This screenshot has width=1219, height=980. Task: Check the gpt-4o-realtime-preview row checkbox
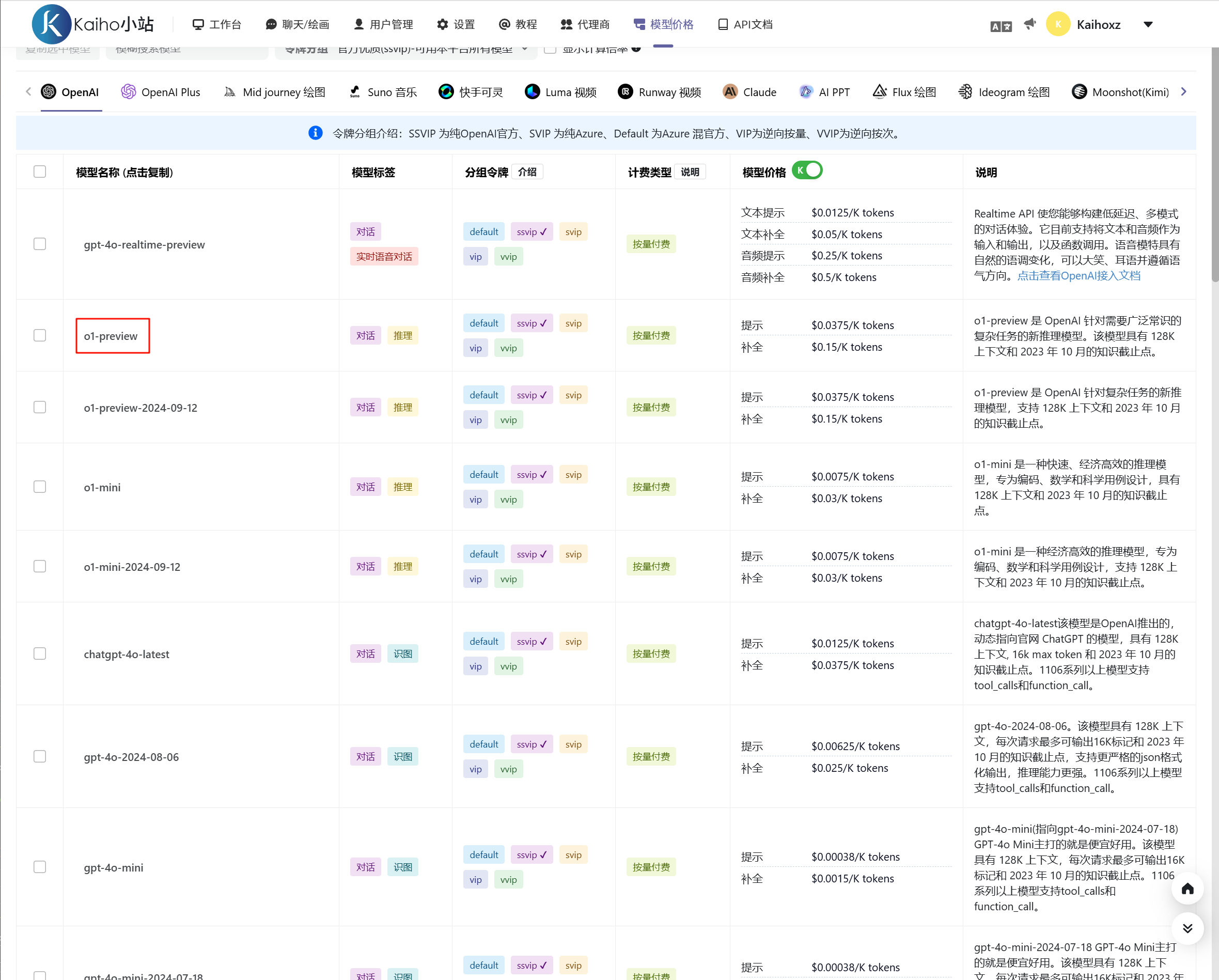tap(40, 244)
